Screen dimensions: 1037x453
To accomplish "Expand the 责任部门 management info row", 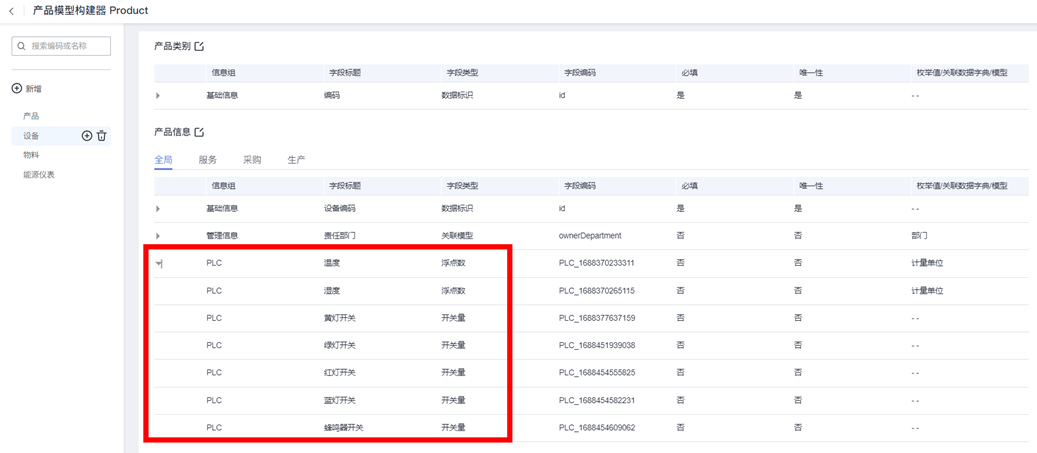I will [x=158, y=236].
